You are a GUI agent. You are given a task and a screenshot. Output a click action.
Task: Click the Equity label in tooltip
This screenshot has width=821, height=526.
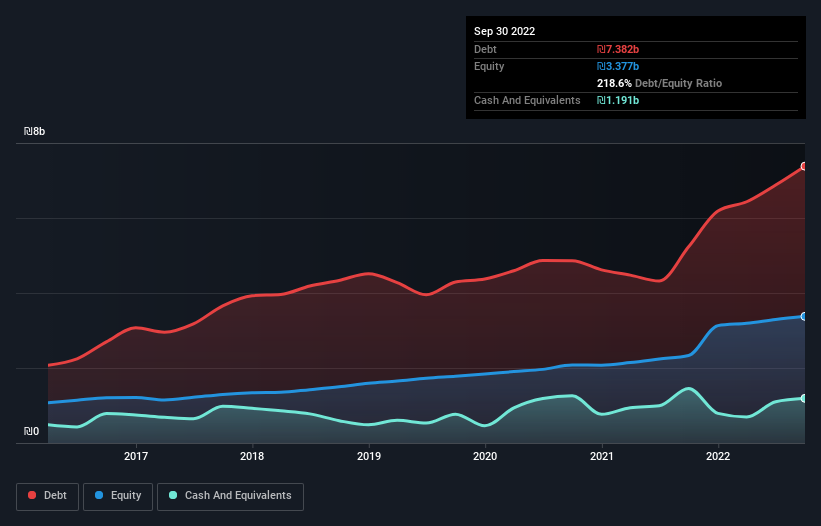pyautogui.click(x=489, y=66)
